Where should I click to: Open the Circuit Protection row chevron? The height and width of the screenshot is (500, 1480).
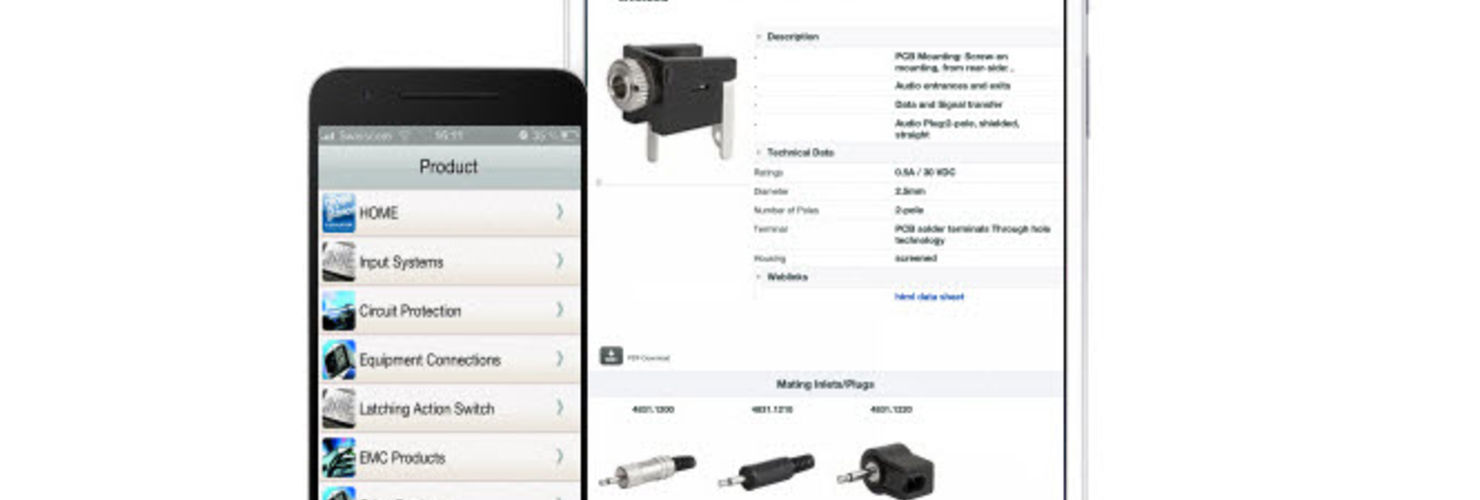point(560,310)
